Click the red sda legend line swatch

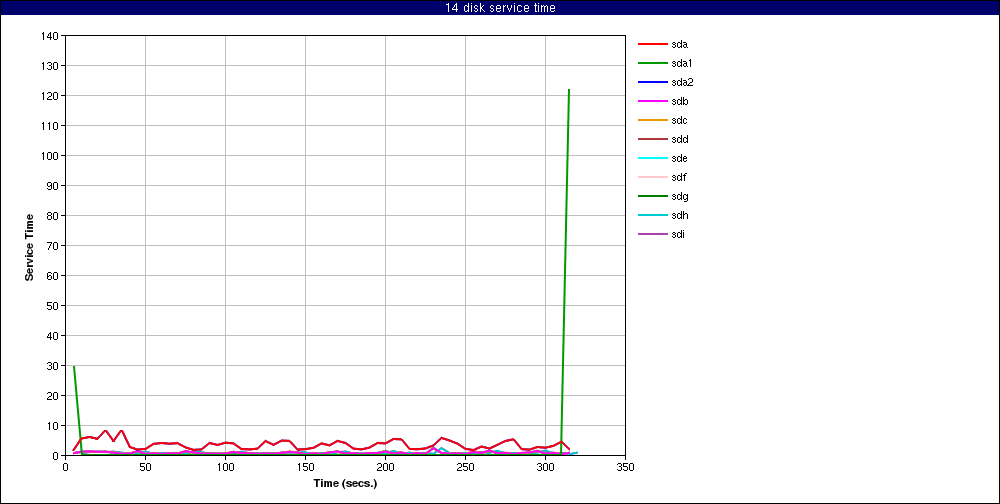[x=652, y=45]
